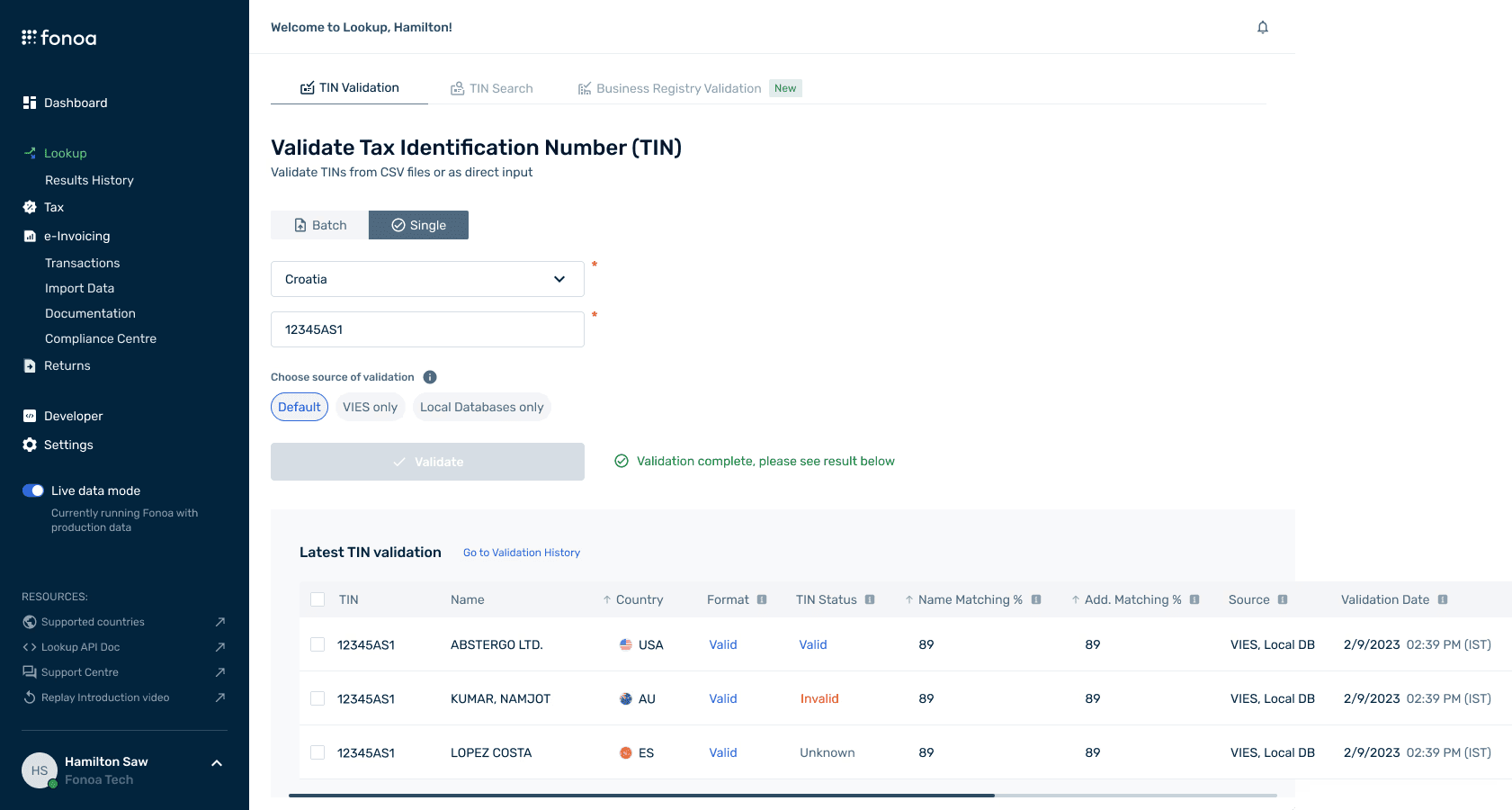Viewport: 1512px width, 810px height.
Task: Click the AU flag in KUMAR row
Action: coord(626,698)
